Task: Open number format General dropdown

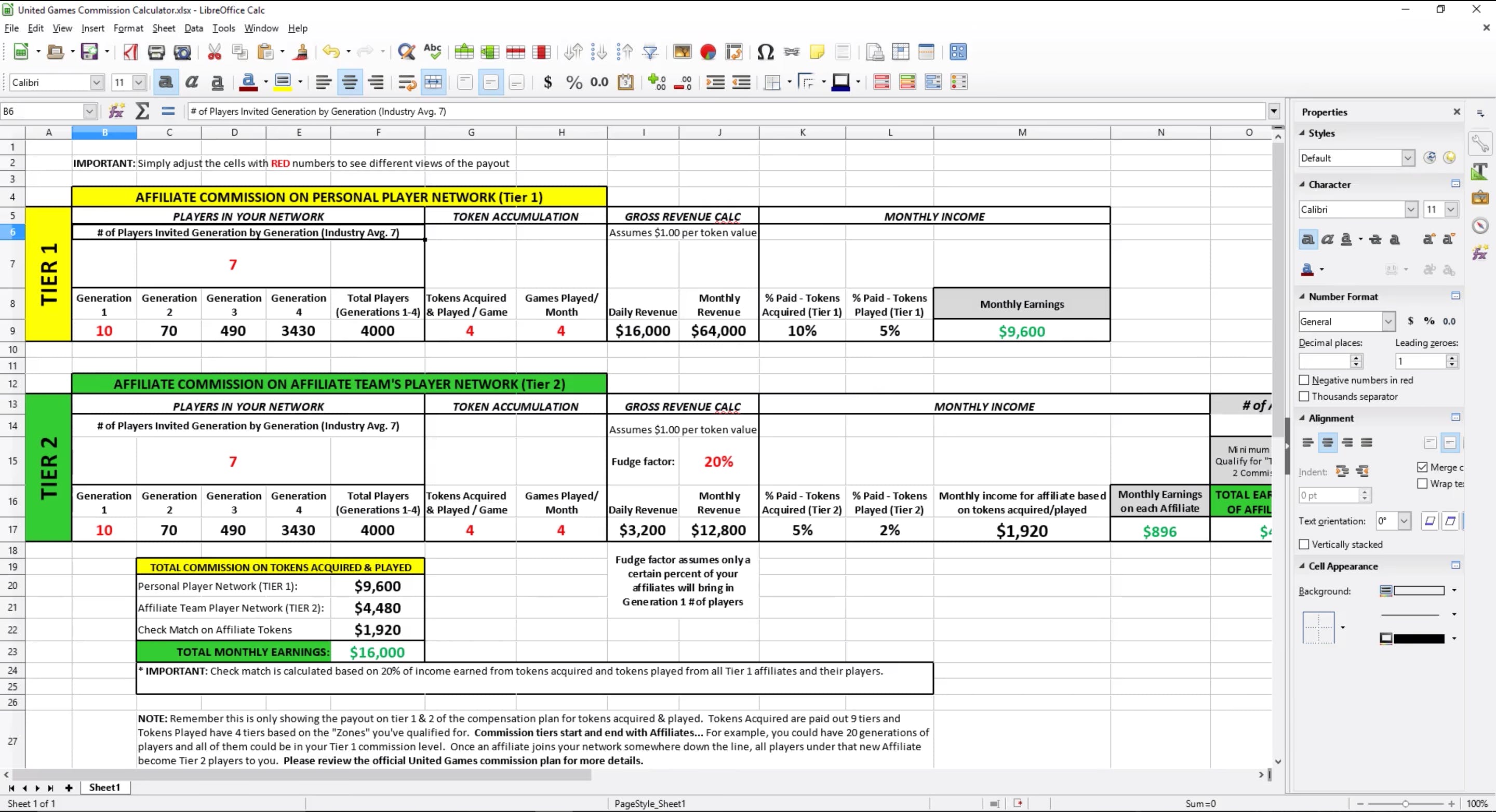Action: click(x=1388, y=321)
